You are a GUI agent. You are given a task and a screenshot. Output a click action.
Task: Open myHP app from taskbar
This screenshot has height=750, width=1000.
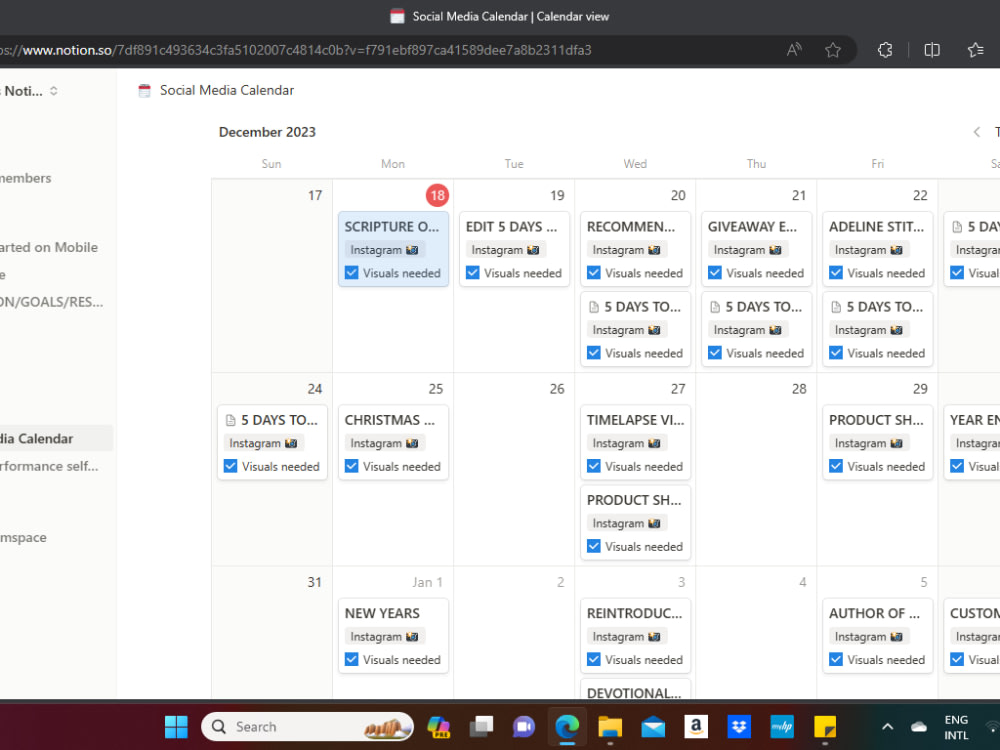[x=782, y=726]
